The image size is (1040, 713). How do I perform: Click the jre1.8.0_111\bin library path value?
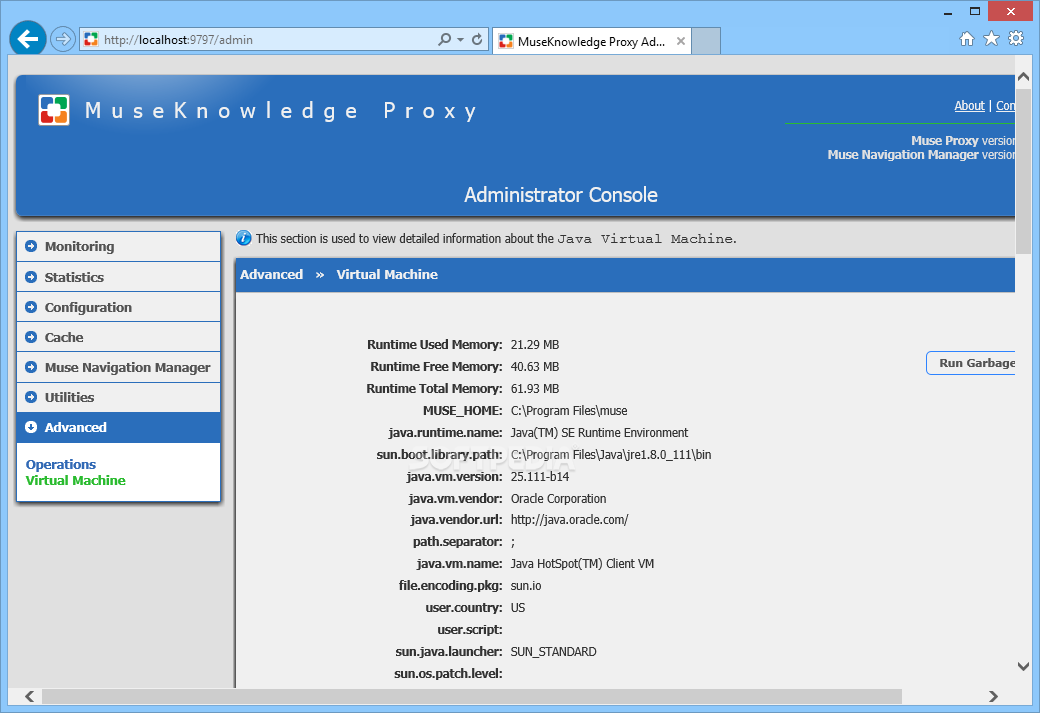click(x=611, y=454)
